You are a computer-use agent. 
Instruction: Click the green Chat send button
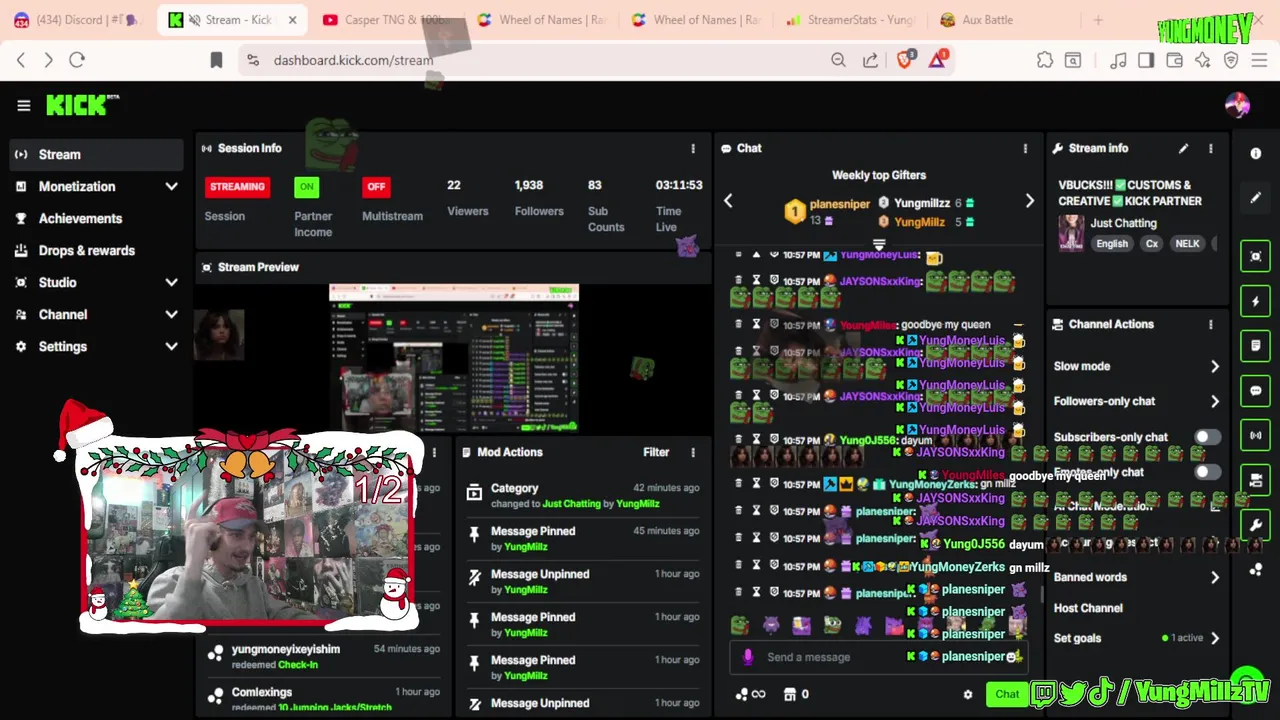[x=1006, y=694]
